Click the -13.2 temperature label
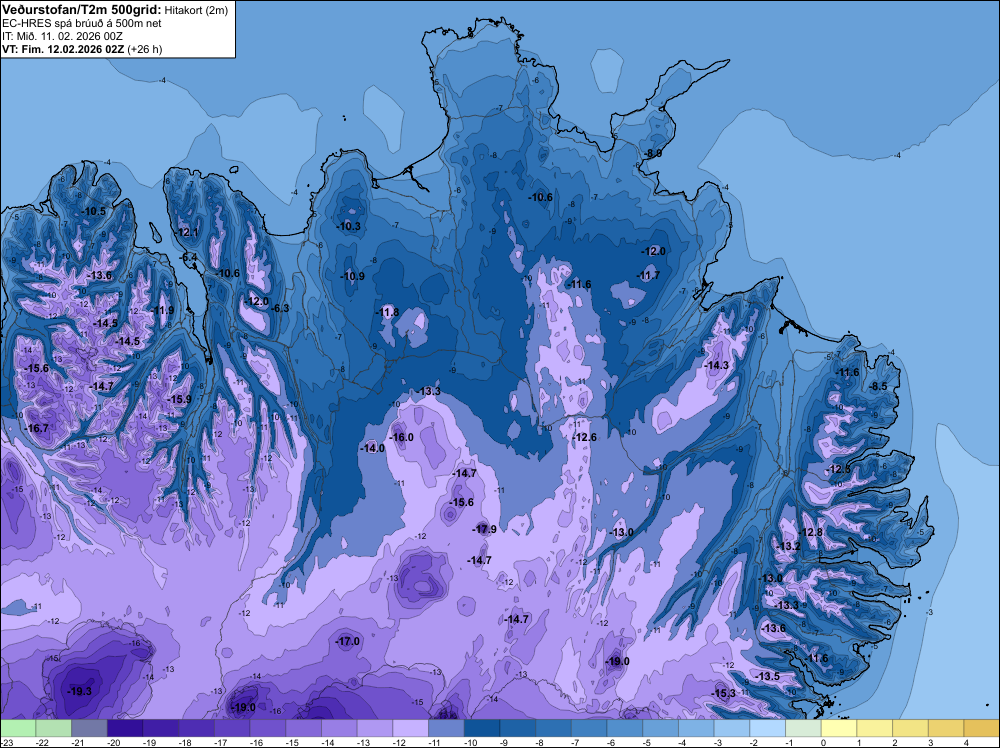Viewport: 1000px width, 748px height. coord(789,546)
